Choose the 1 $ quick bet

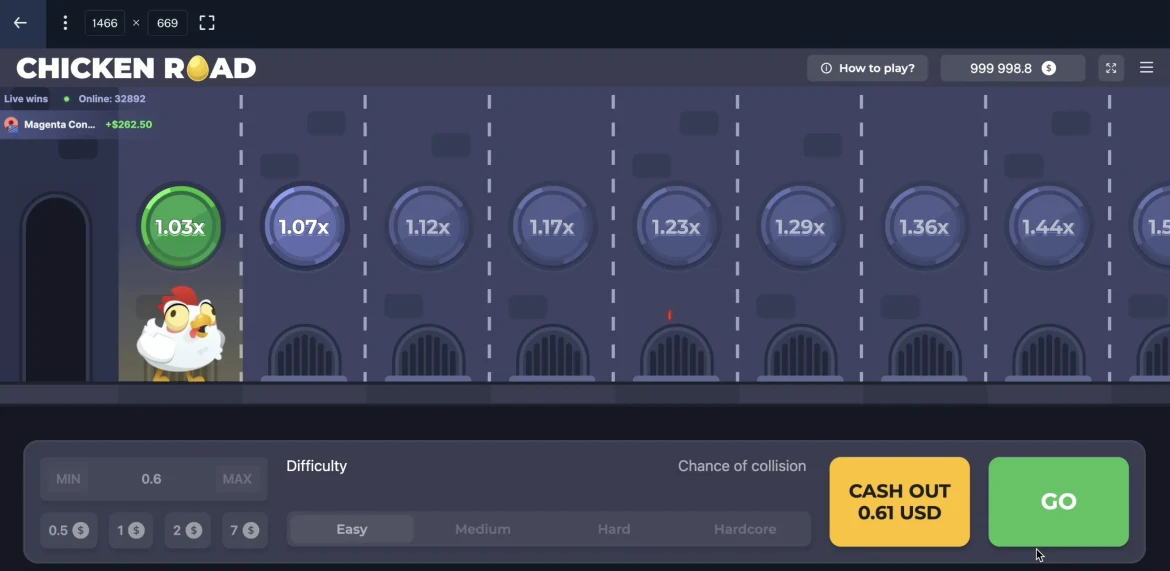point(131,531)
